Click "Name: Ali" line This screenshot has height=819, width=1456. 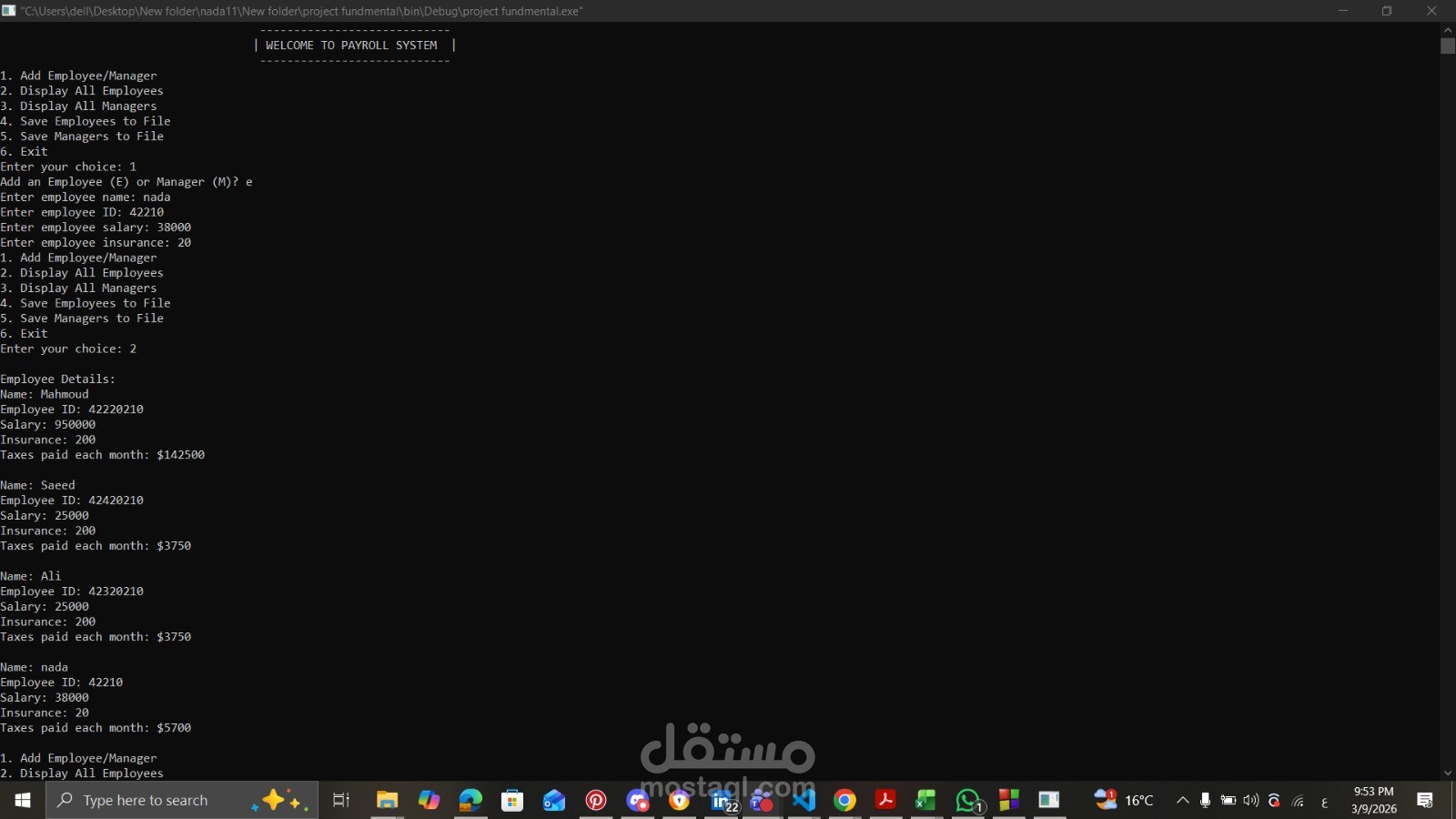(x=31, y=576)
